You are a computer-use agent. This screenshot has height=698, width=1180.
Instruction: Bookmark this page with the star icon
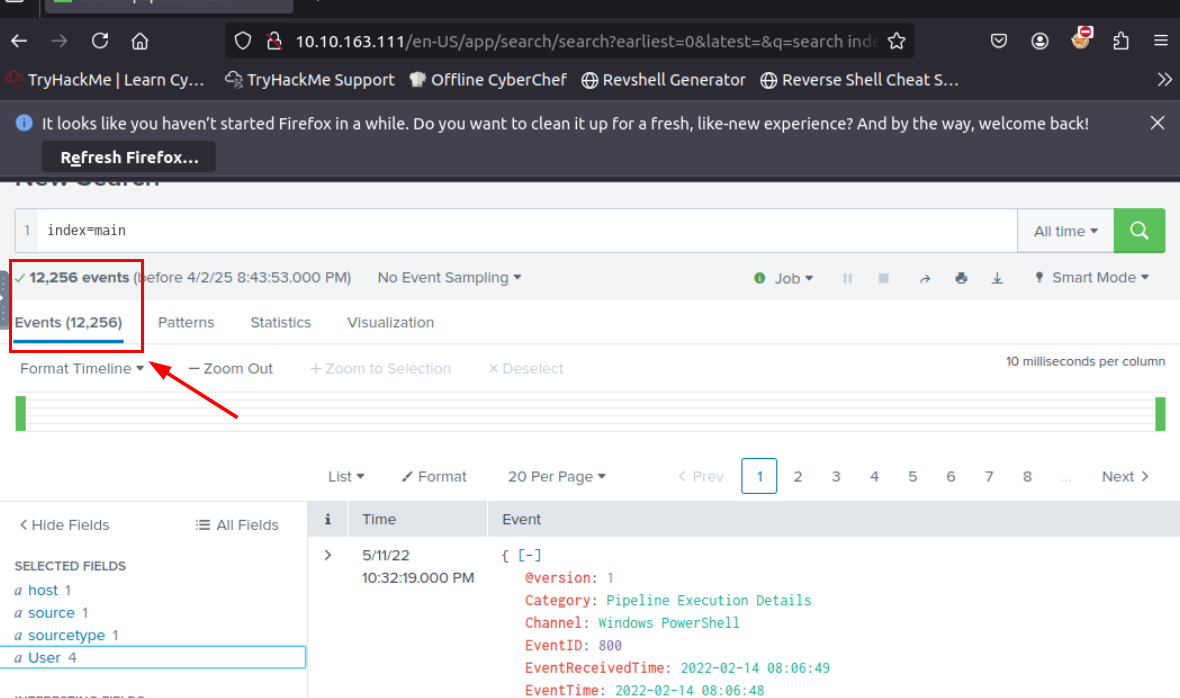896,41
